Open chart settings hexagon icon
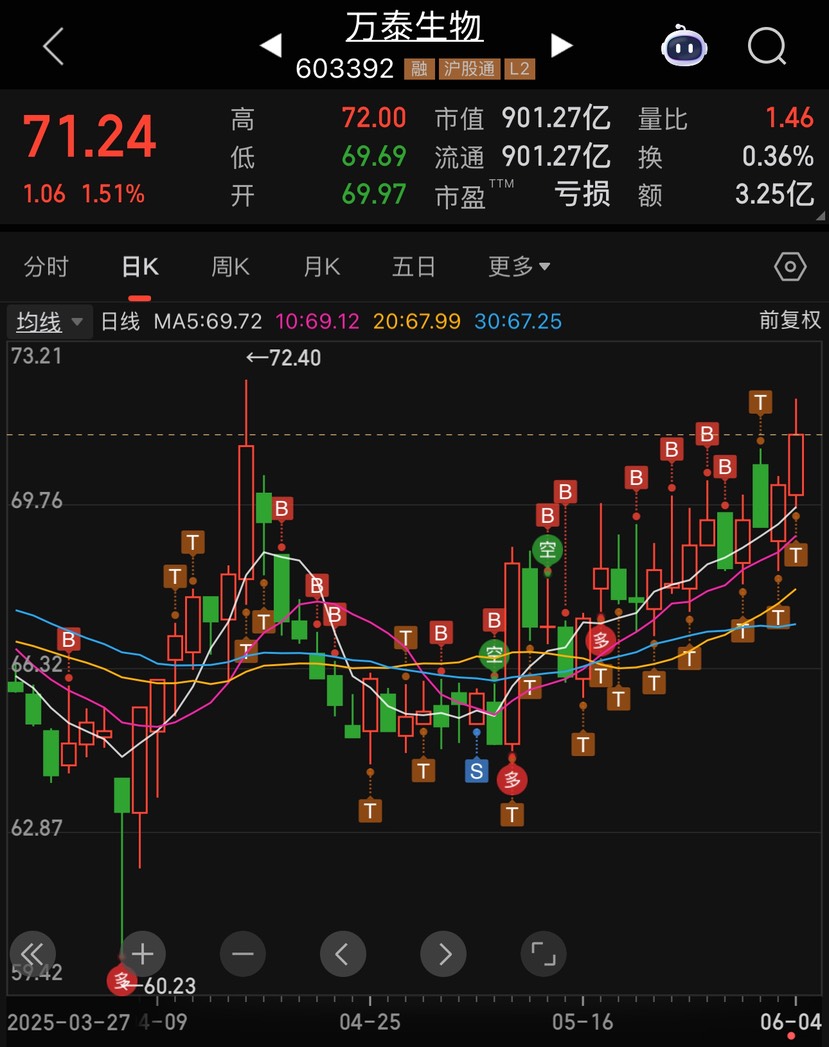This screenshot has height=1047, width=829. click(x=790, y=266)
